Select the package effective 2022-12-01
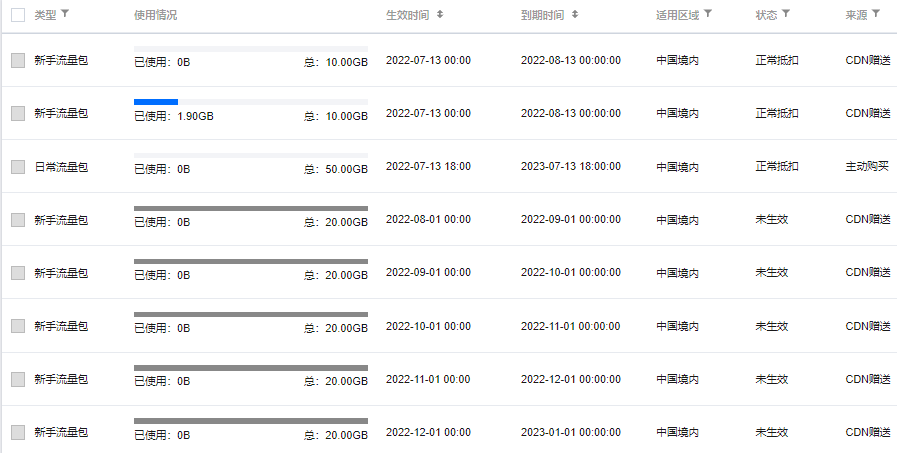This screenshot has height=453, width=897. 18,433
